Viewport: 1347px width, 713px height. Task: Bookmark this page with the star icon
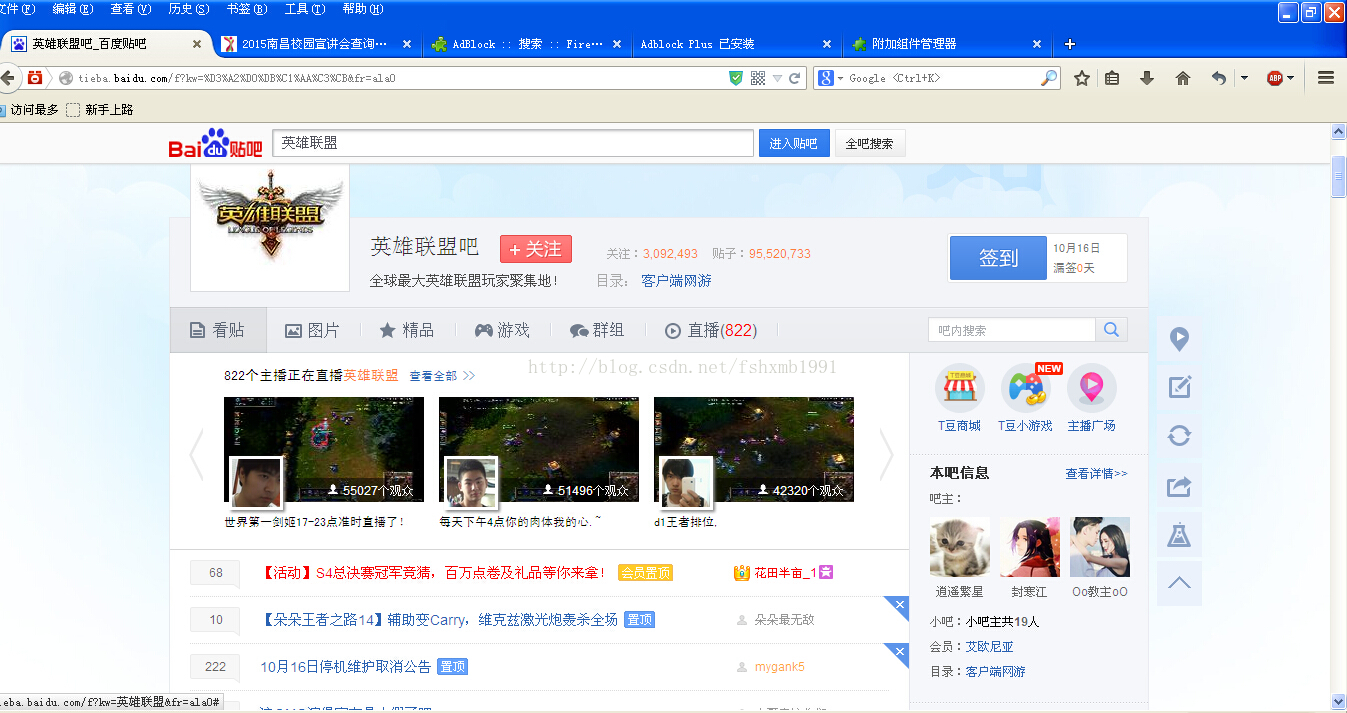tap(1082, 78)
